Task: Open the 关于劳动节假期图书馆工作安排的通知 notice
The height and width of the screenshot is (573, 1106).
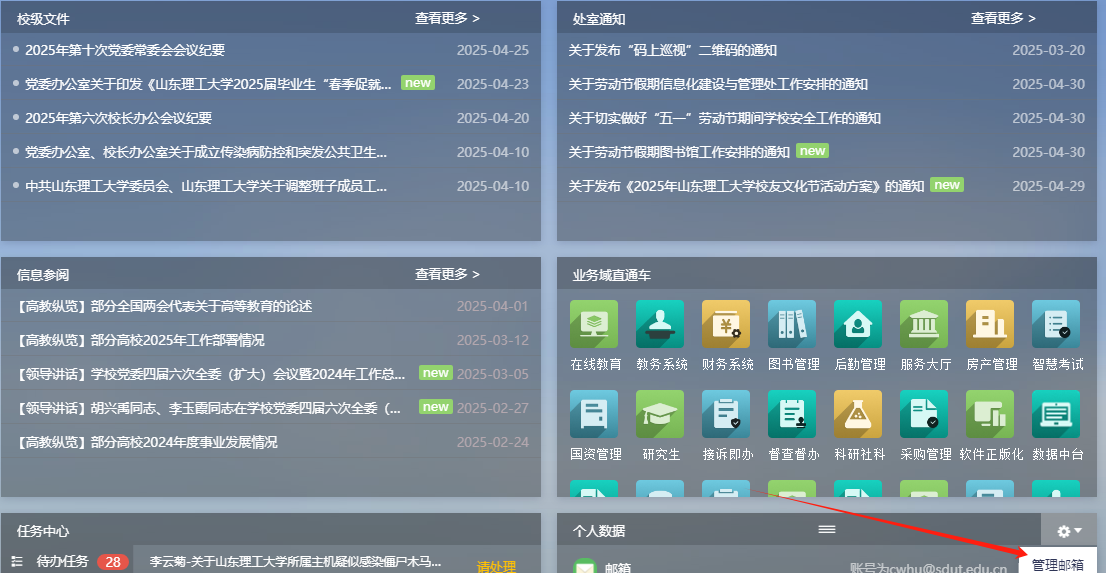Action: click(x=679, y=152)
